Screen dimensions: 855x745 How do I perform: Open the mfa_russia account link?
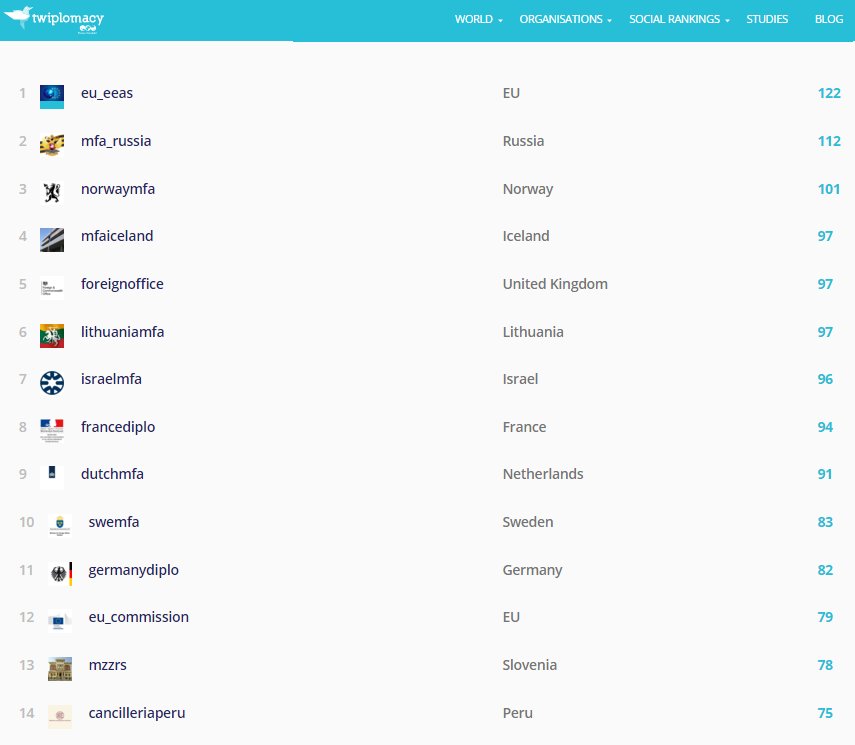[x=116, y=141]
